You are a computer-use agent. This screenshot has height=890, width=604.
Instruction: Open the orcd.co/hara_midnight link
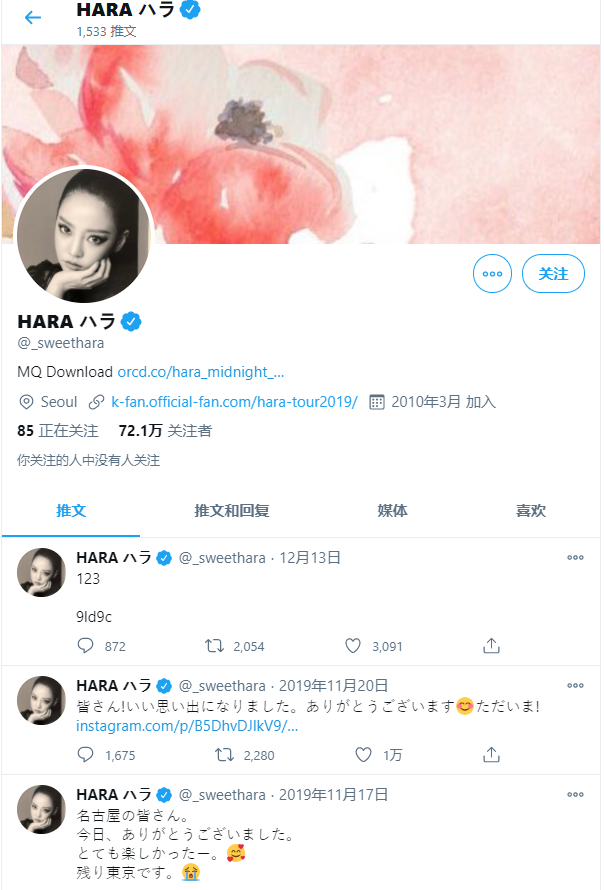tap(201, 372)
